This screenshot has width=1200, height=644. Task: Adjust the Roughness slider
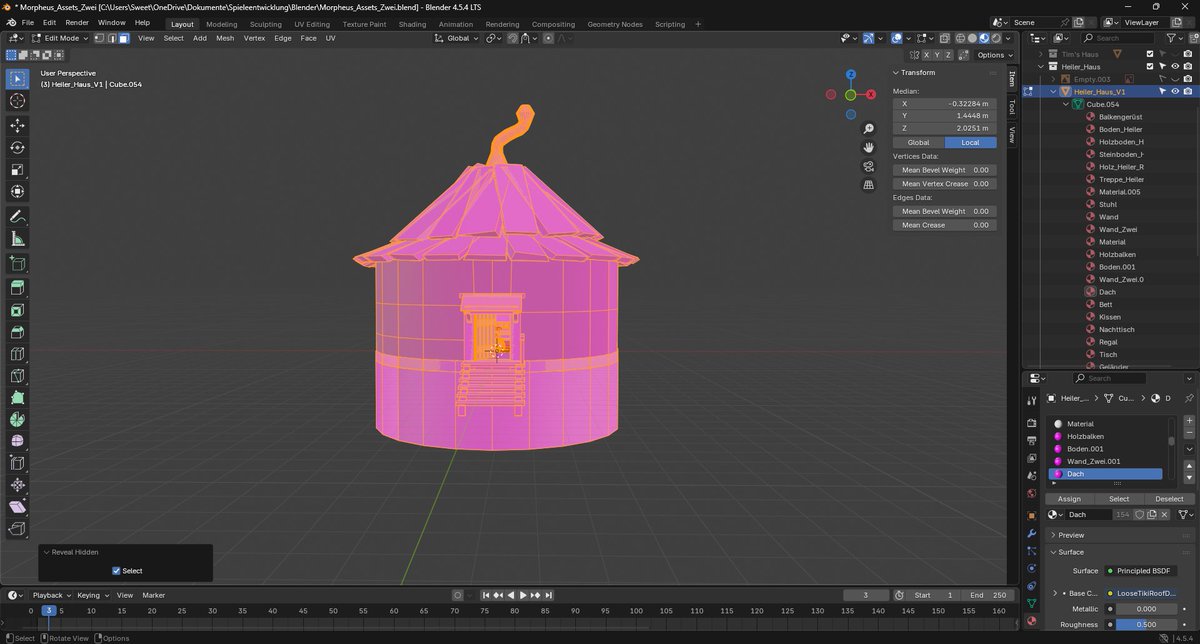point(1146,625)
